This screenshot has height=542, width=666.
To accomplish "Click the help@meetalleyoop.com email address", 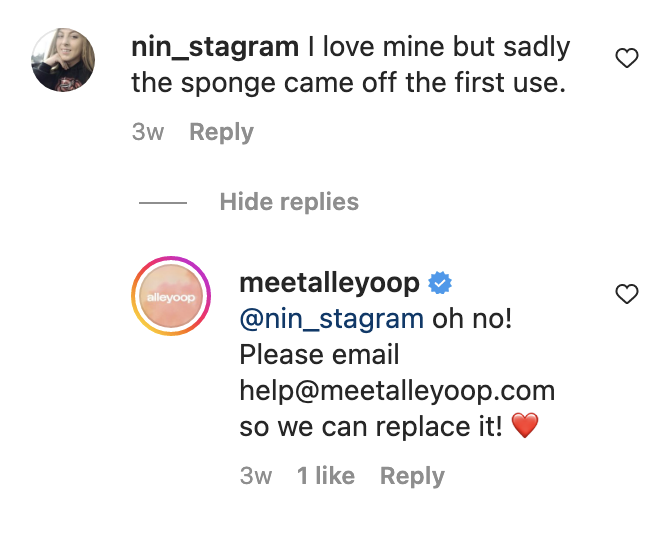I will pyautogui.click(x=397, y=391).
